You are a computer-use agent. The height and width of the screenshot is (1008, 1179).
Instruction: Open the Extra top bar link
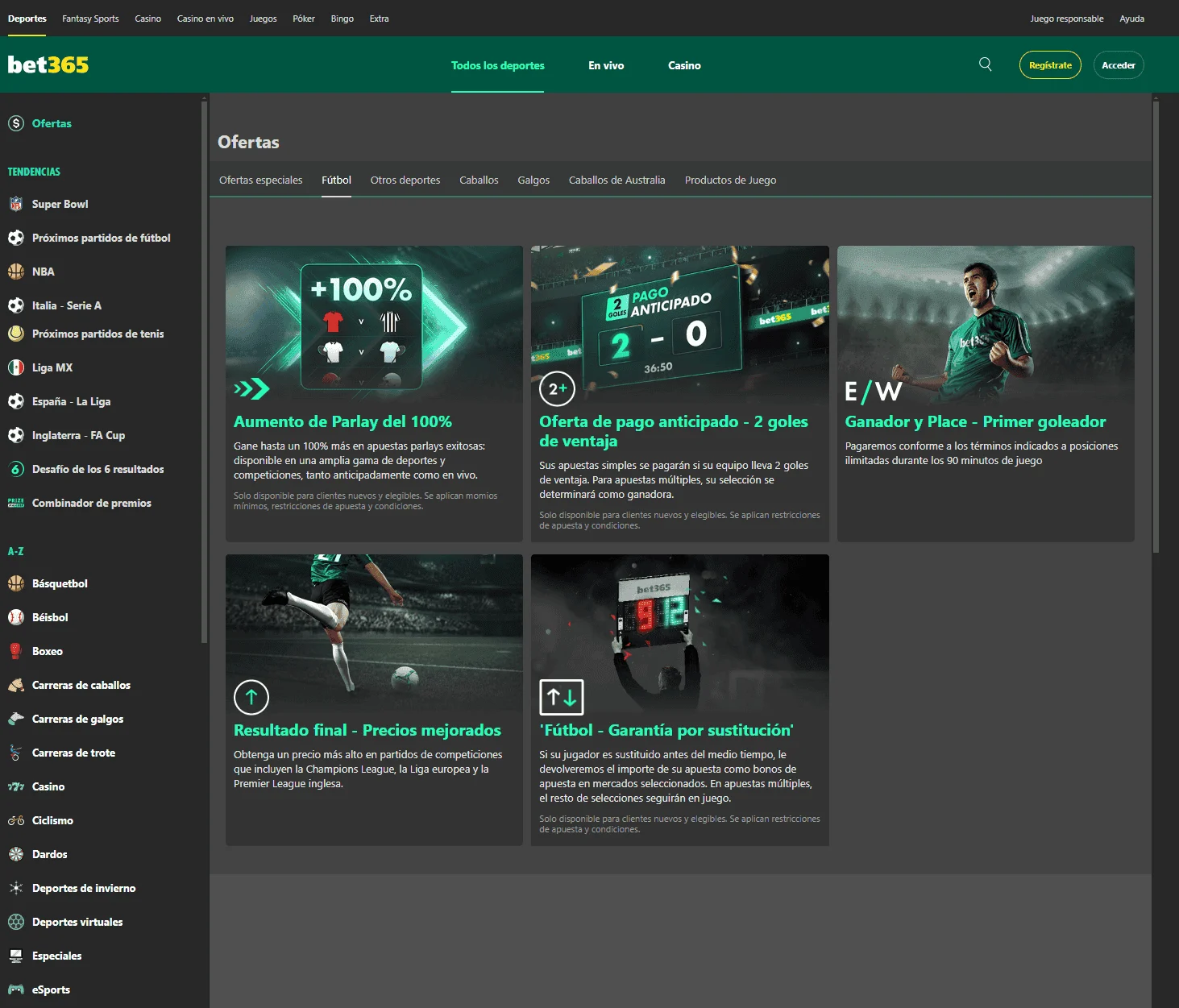pyautogui.click(x=379, y=19)
